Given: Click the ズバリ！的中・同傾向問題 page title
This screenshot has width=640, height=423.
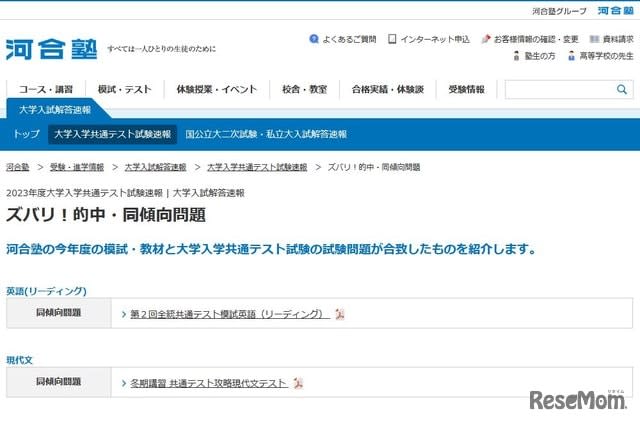Looking at the screenshot, I should [106, 214].
